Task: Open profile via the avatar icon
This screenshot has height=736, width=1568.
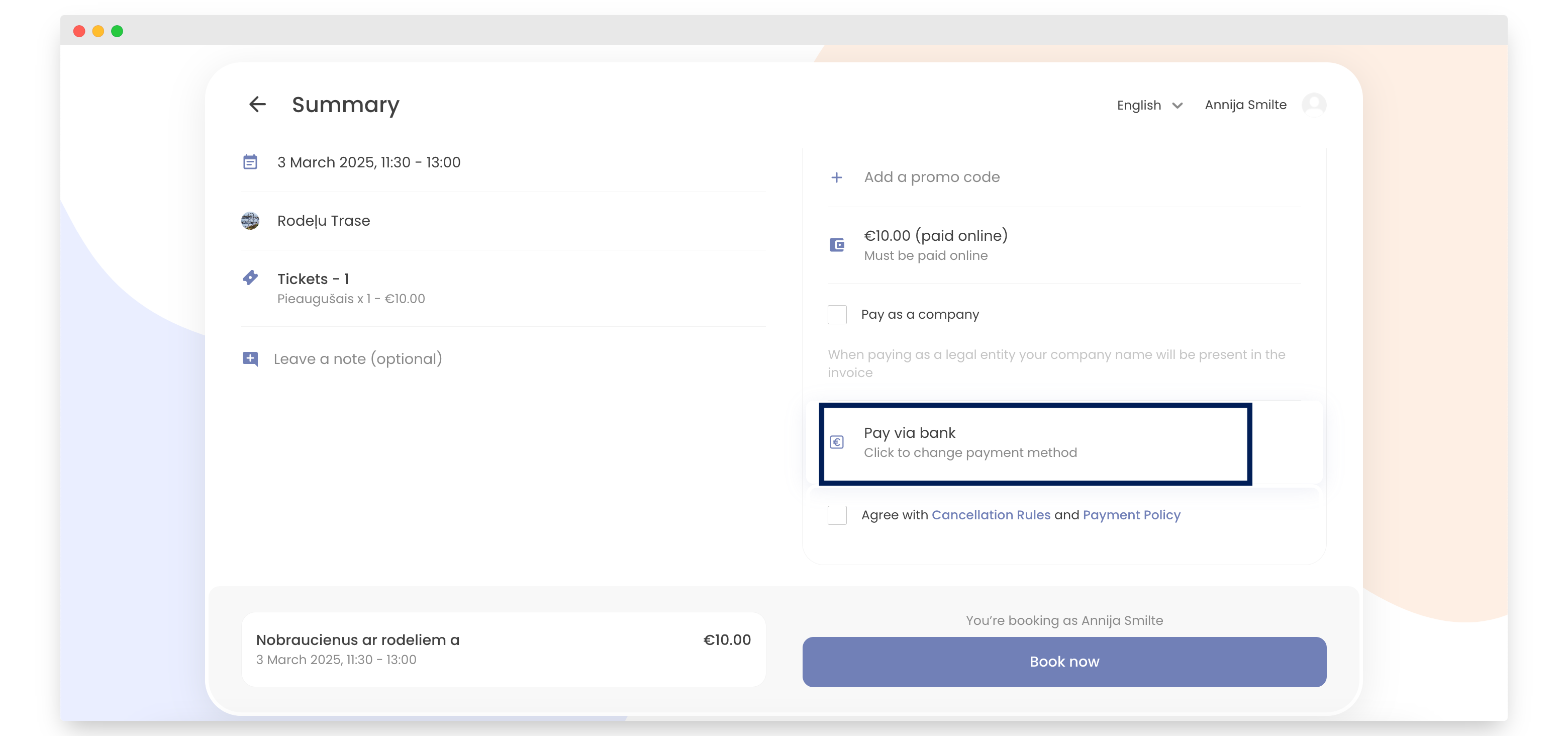Action: pos(1313,104)
